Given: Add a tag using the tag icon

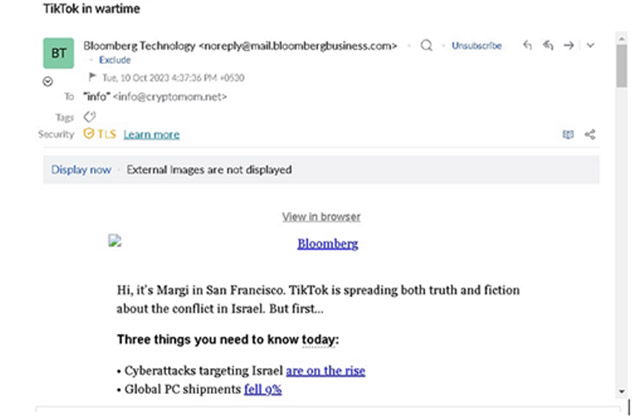Looking at the screenshot, I should tap(89, 117).
